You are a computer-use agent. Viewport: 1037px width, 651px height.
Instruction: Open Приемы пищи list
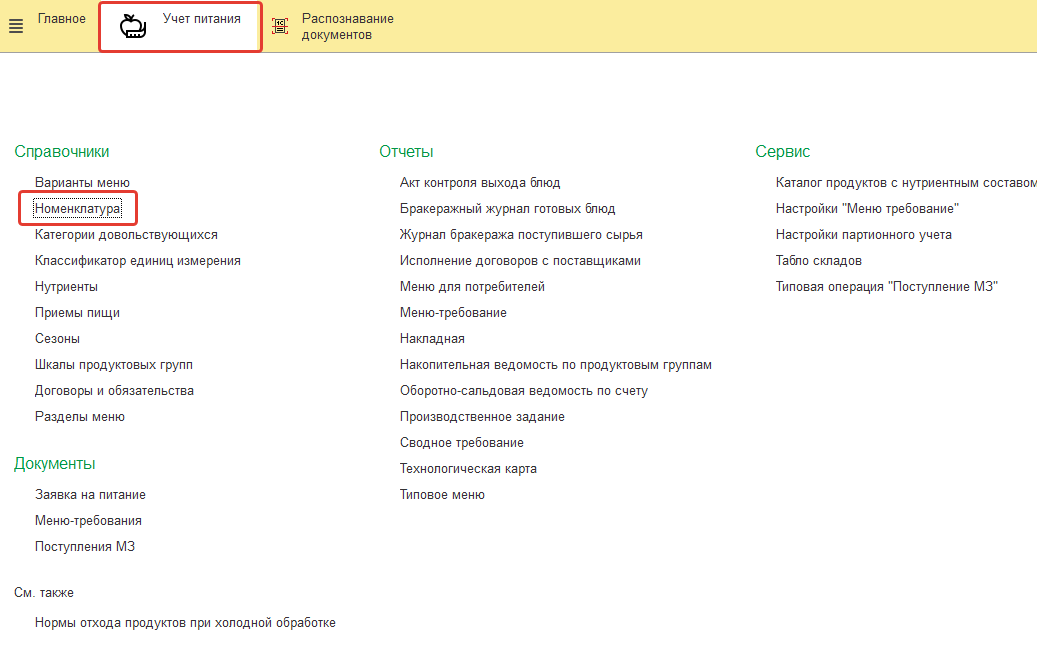point(77,313)
